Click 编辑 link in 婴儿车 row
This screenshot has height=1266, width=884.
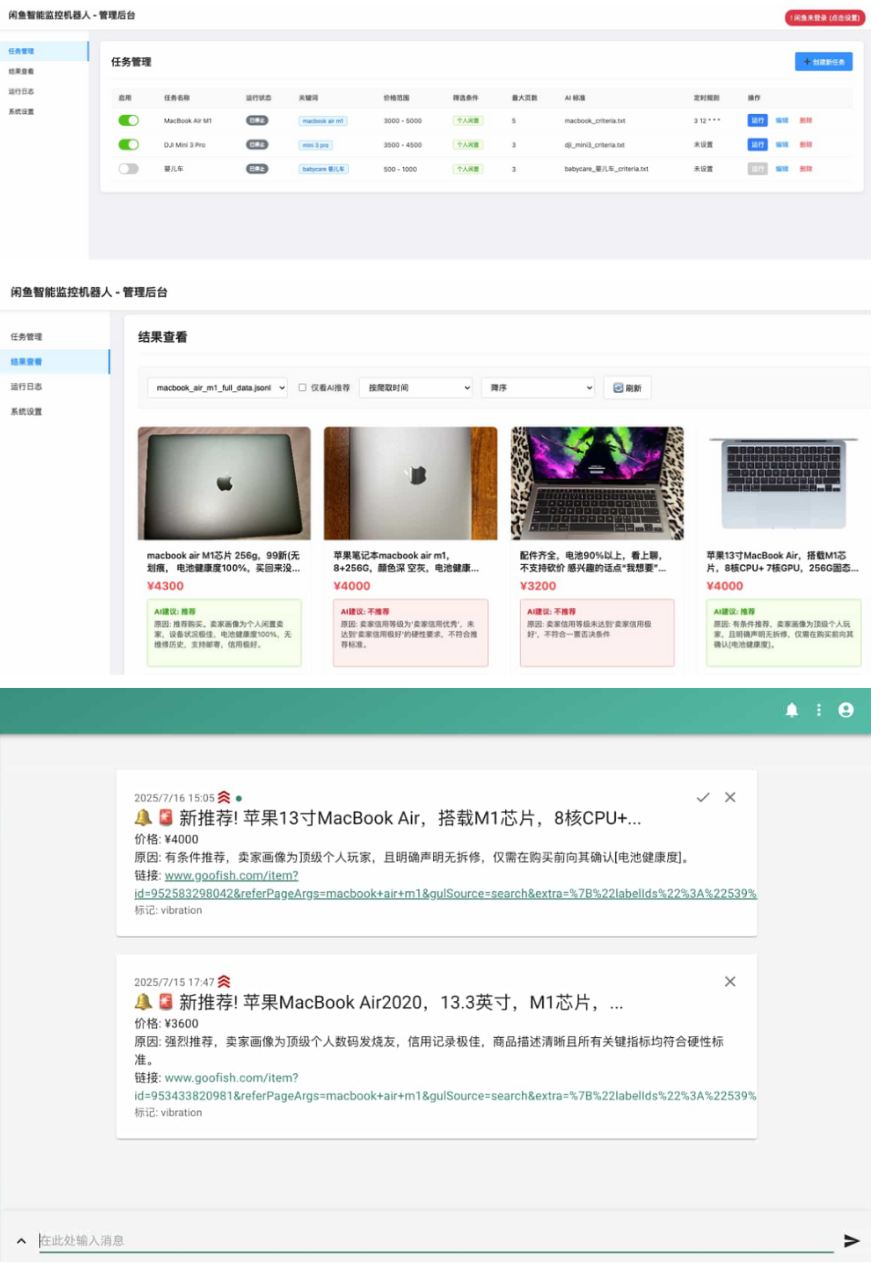(x=782, y=169)
